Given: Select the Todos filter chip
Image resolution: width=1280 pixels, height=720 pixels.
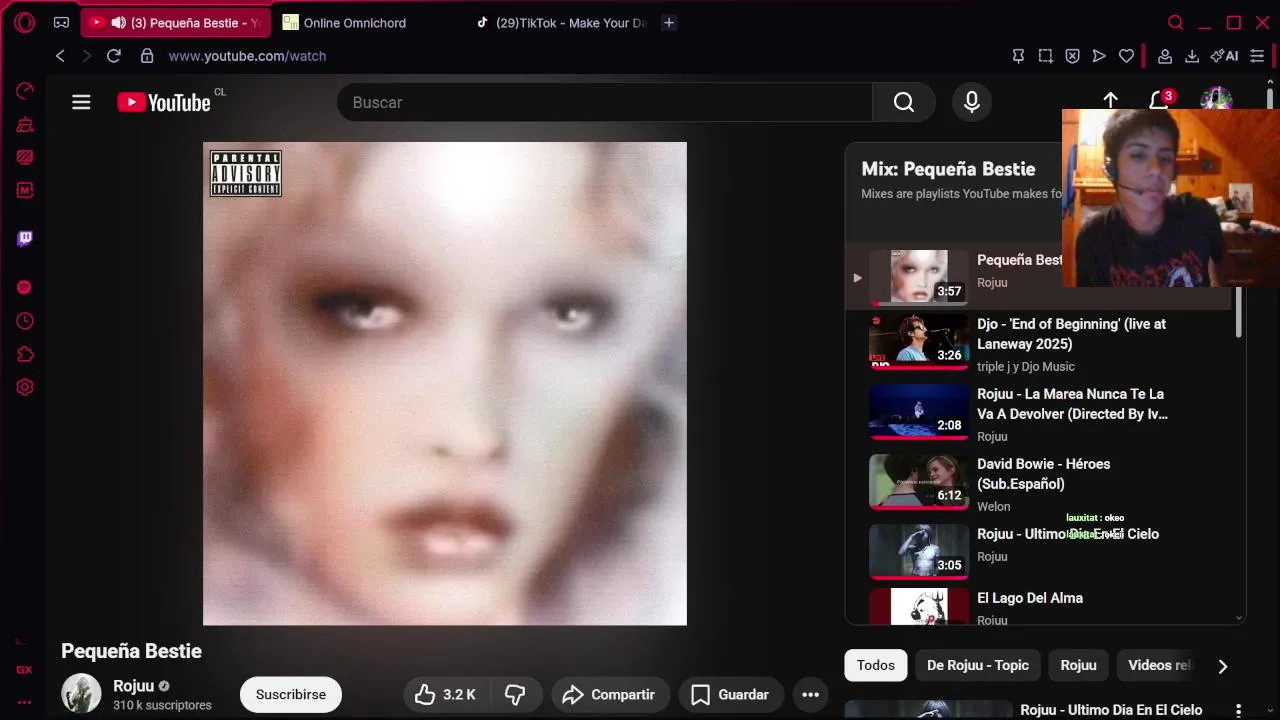Looking at the screenshot, I should (x=876, y=665).
